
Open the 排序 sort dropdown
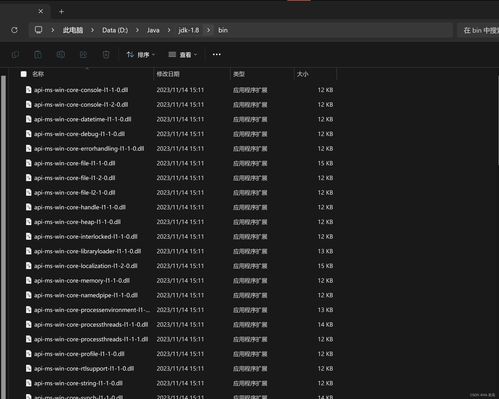tap(141, 54)
